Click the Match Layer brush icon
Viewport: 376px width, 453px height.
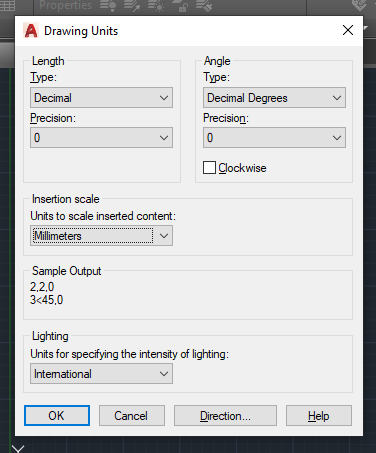(x=204, y=6)
